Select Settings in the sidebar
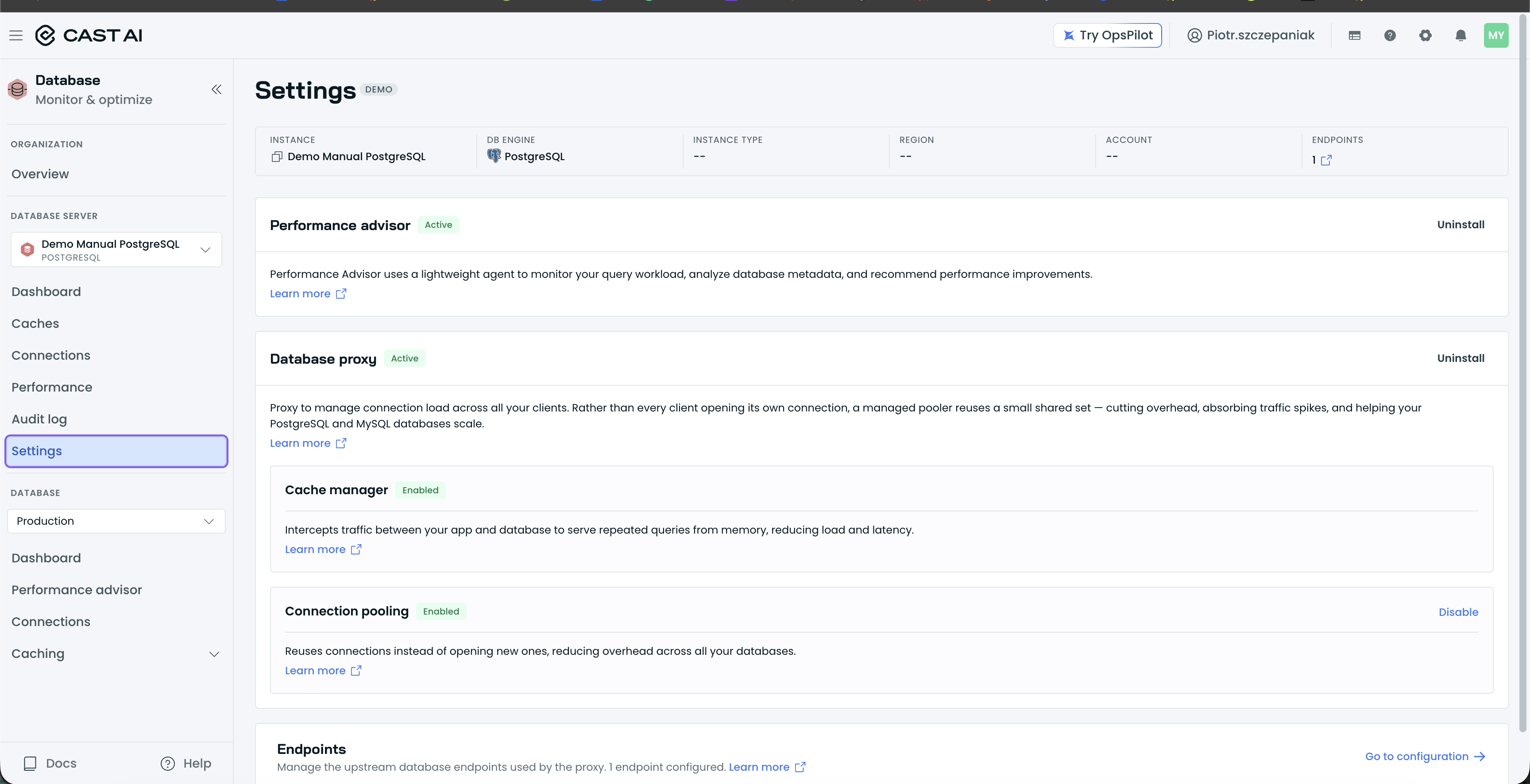The height and width of the screenshot is (784, 1530). [x=116, y=451]
